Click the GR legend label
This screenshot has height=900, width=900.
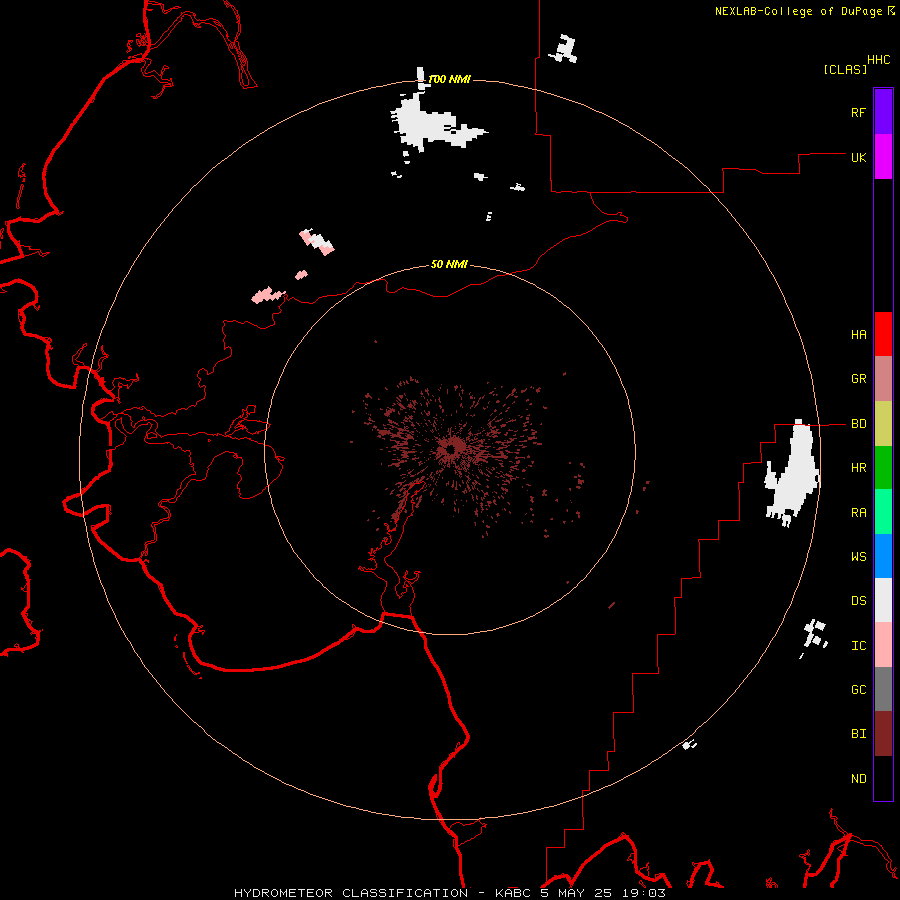coord(858,379)
